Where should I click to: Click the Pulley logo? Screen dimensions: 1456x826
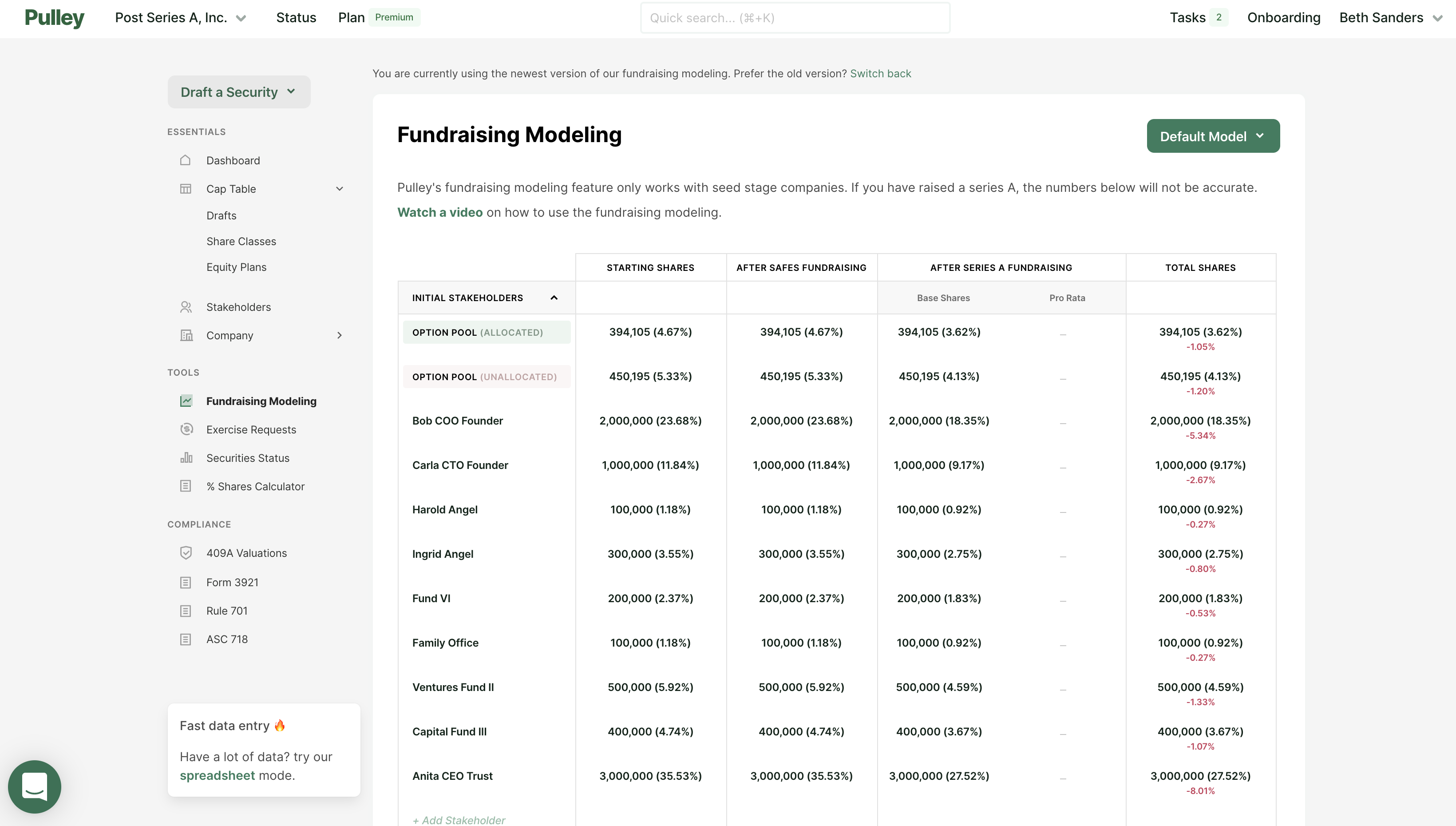pyautogui.click(x=55, y=18)
